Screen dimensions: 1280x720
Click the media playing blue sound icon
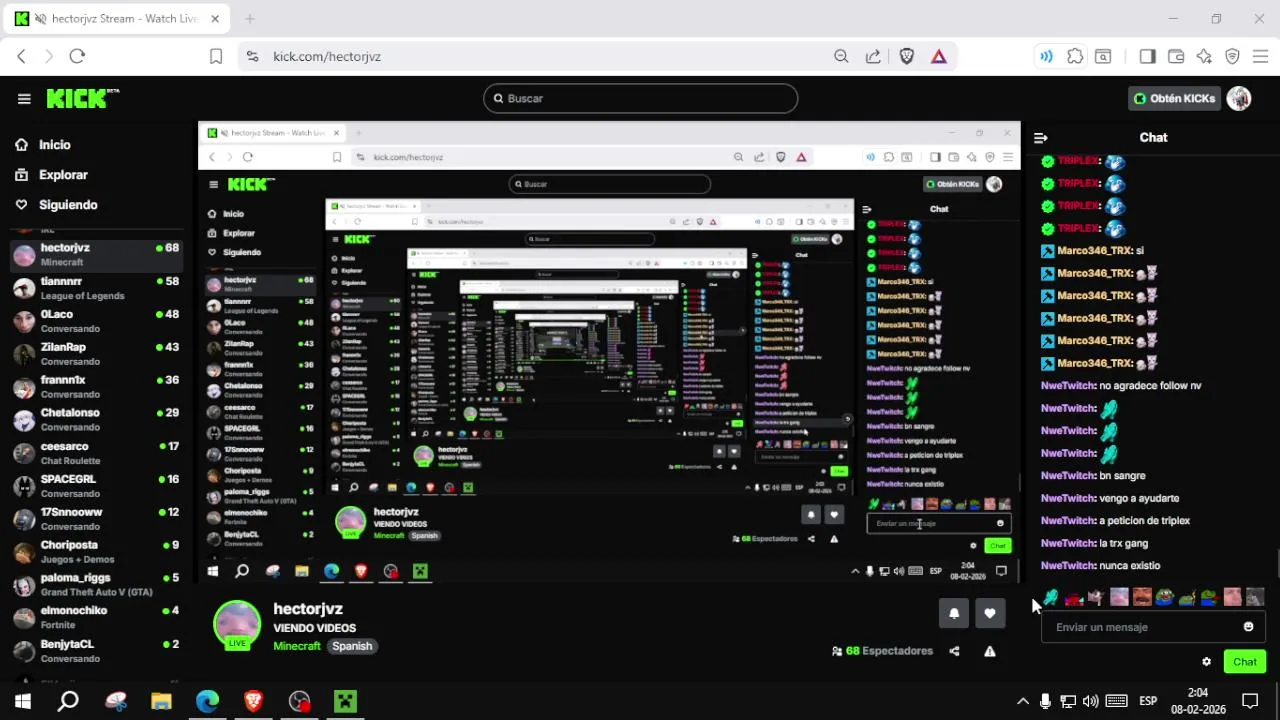(x=1046, y=57)
